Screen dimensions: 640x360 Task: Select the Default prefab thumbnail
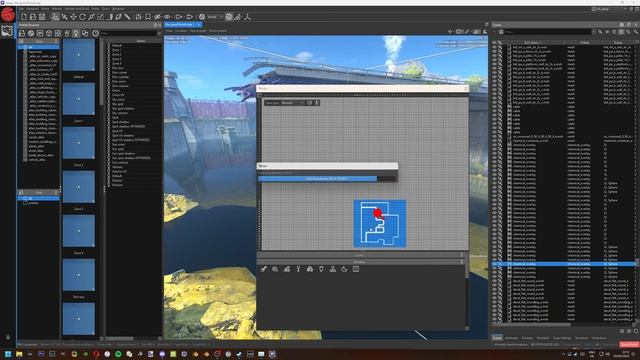79,55
